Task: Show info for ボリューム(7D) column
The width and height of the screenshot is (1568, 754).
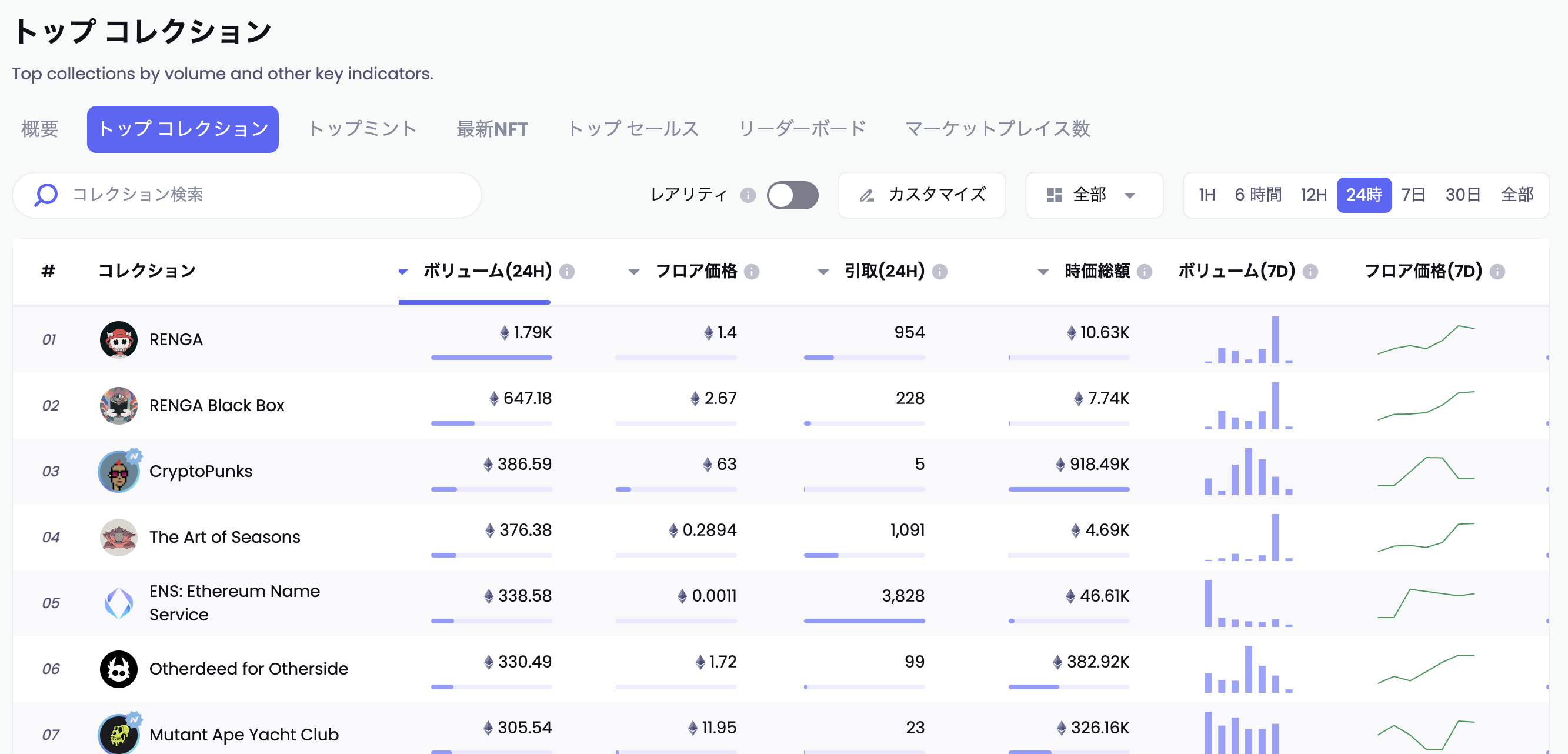Action: pos(1310,271)
